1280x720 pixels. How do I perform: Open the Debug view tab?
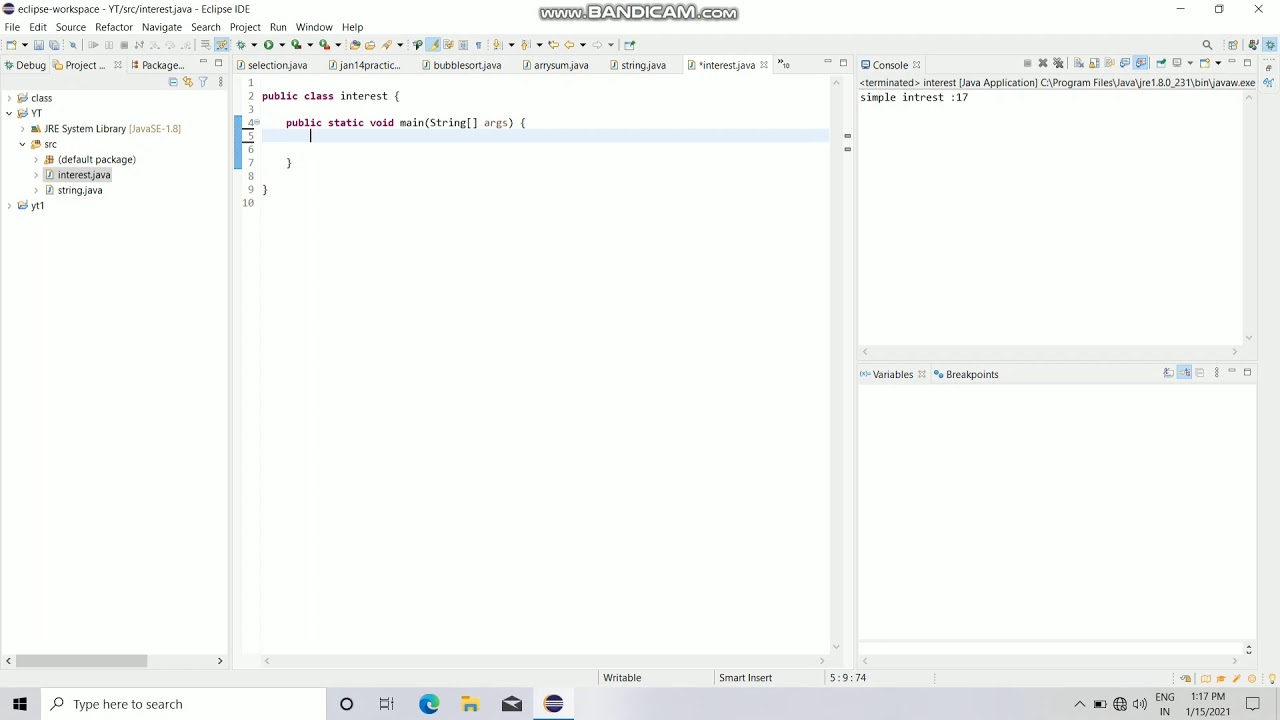[25, 65]
